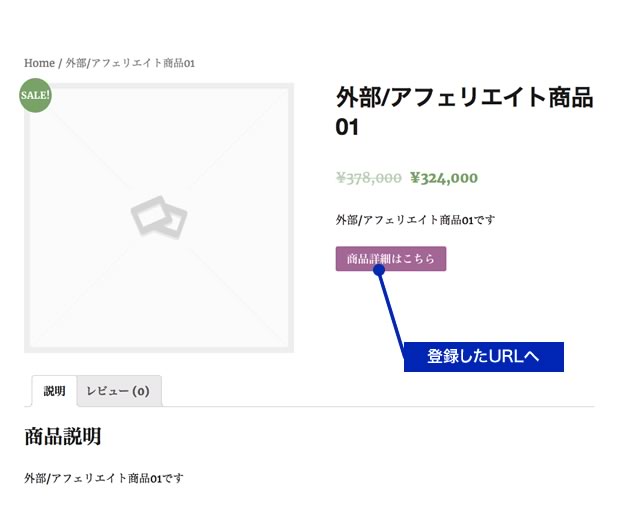Click the product title 外部/アフェリエイト商品01 heading
The height and width of the screenshot is (528, 620).
(464, 112)
